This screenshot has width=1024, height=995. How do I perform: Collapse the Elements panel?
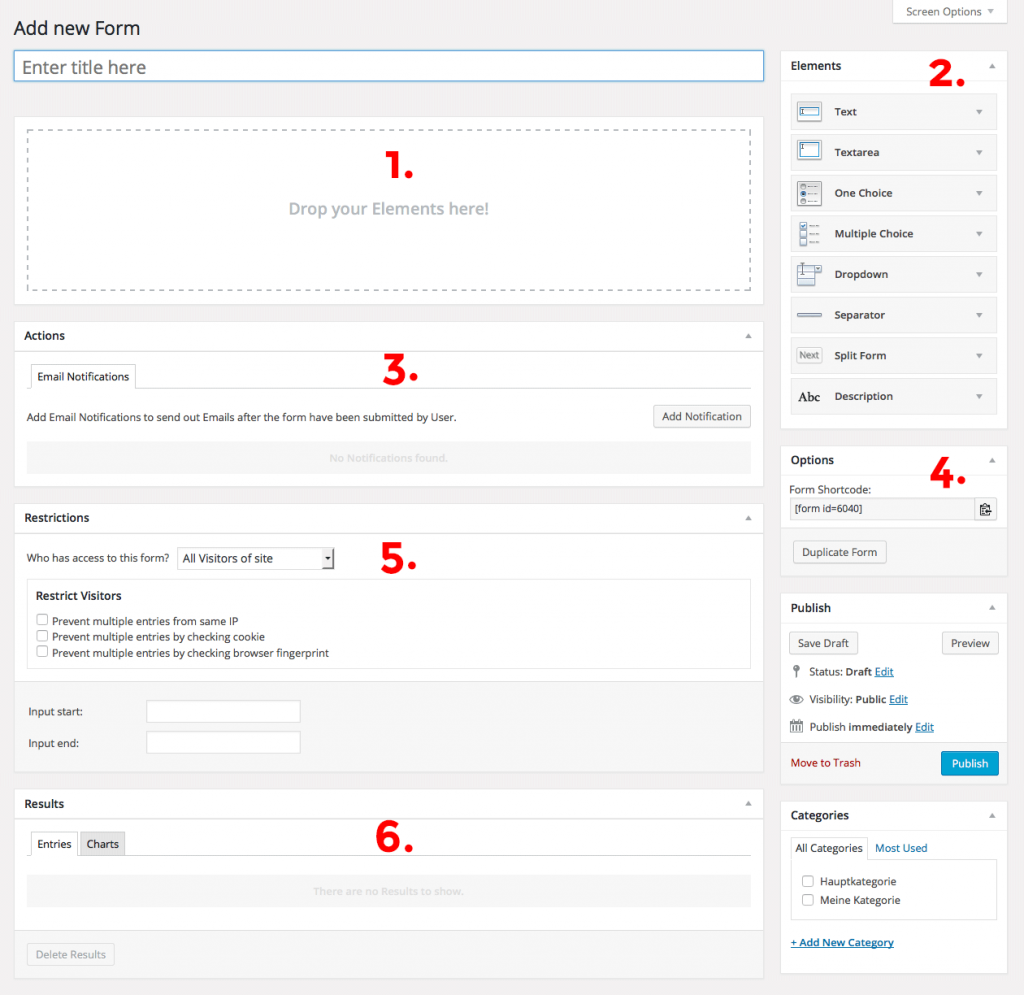click(993, 66)
